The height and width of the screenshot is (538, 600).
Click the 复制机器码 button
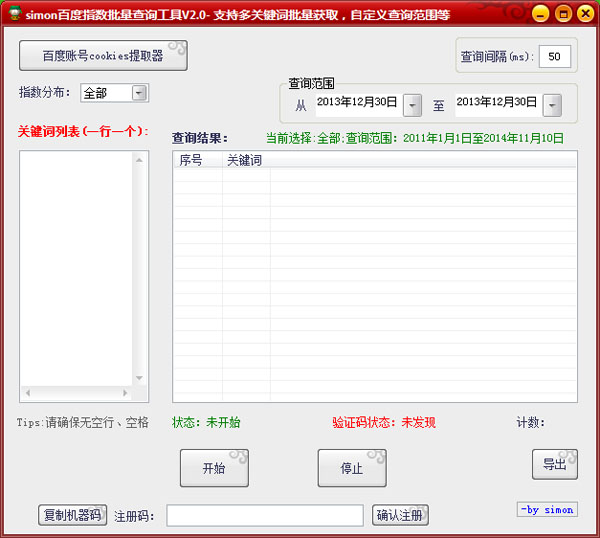72,515
